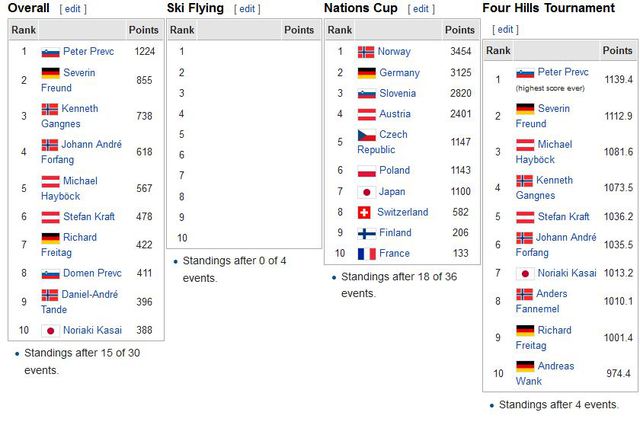Click Slovenia flag next to Domen Prevc

[51, 273]
